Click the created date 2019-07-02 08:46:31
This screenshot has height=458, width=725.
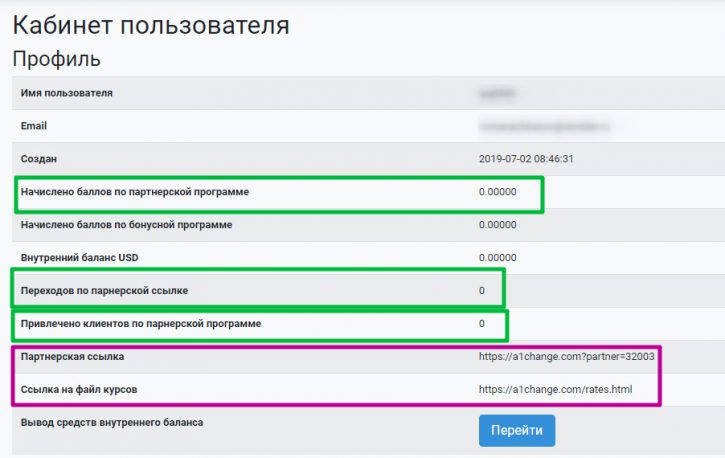pos(526,159)
